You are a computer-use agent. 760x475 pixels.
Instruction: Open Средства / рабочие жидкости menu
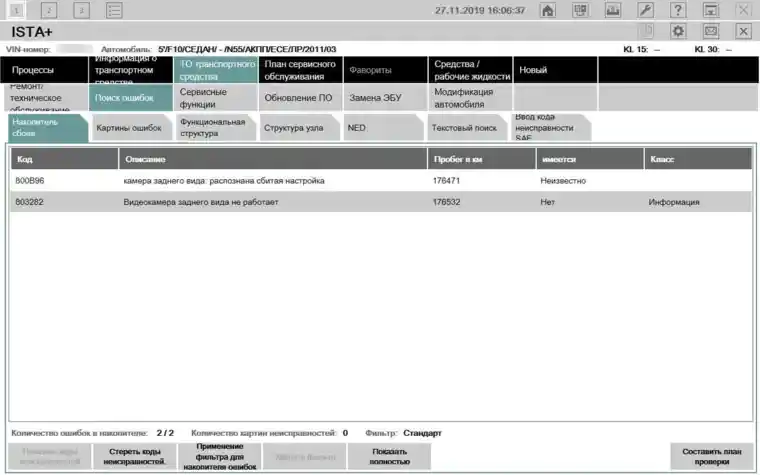[470, 70]
